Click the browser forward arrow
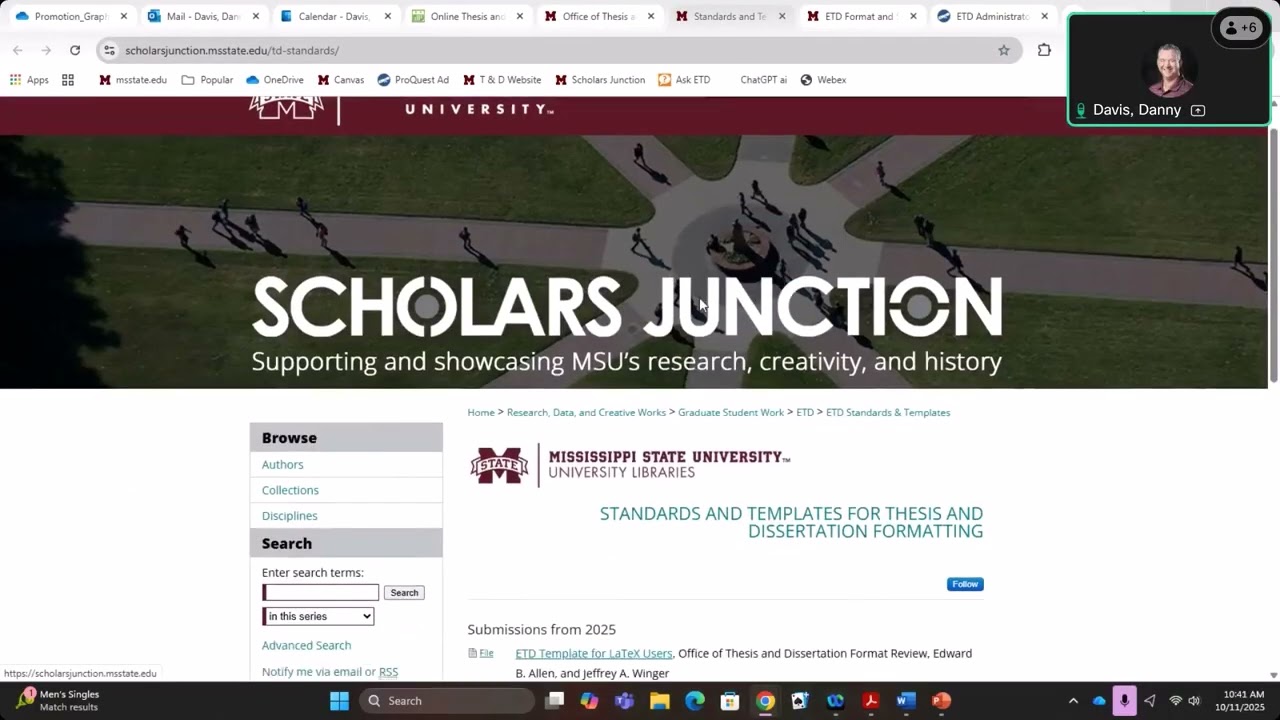This screenshot has width=1280, height=720. [x=46, y=50]
